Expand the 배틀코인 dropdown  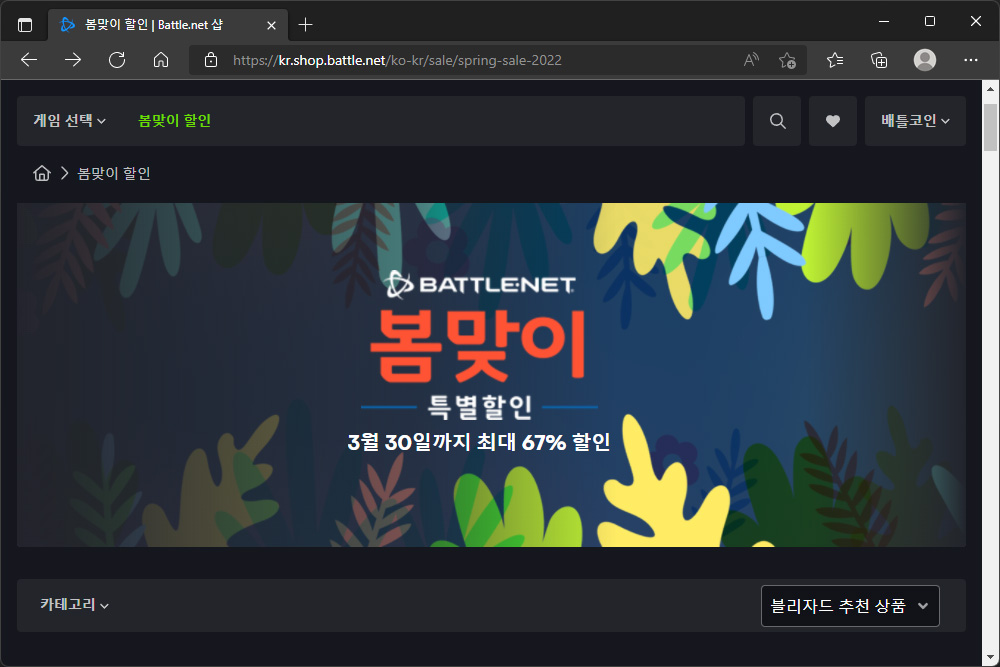[x=915, y=121]
